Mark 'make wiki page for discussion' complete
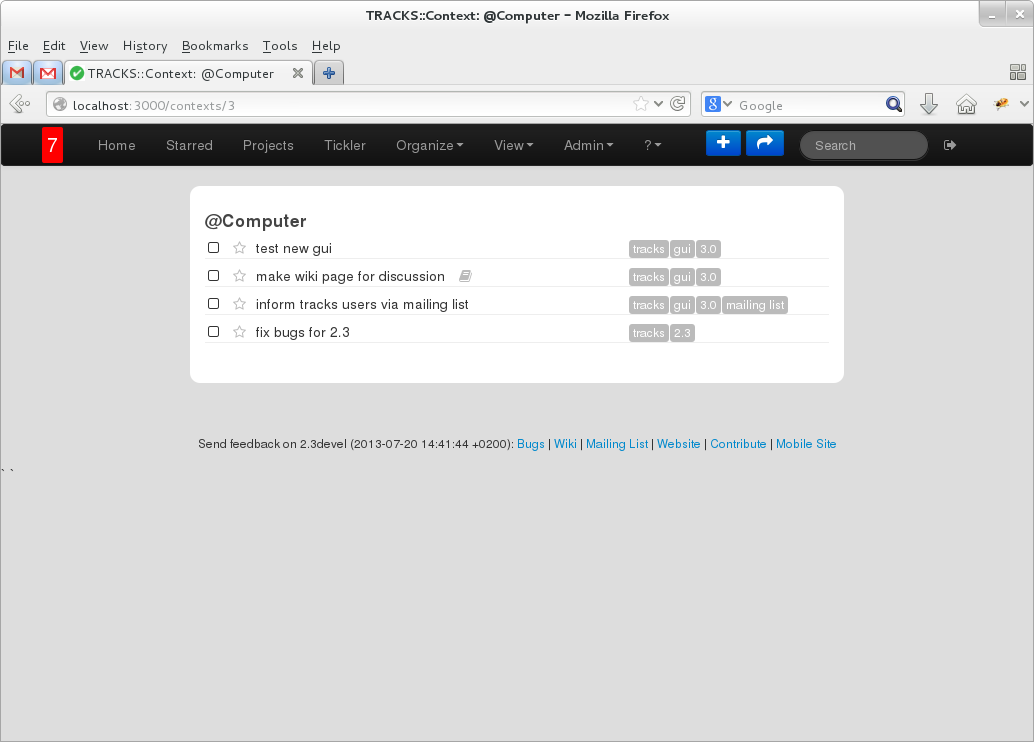The image size is (1034, 742). 213,276
